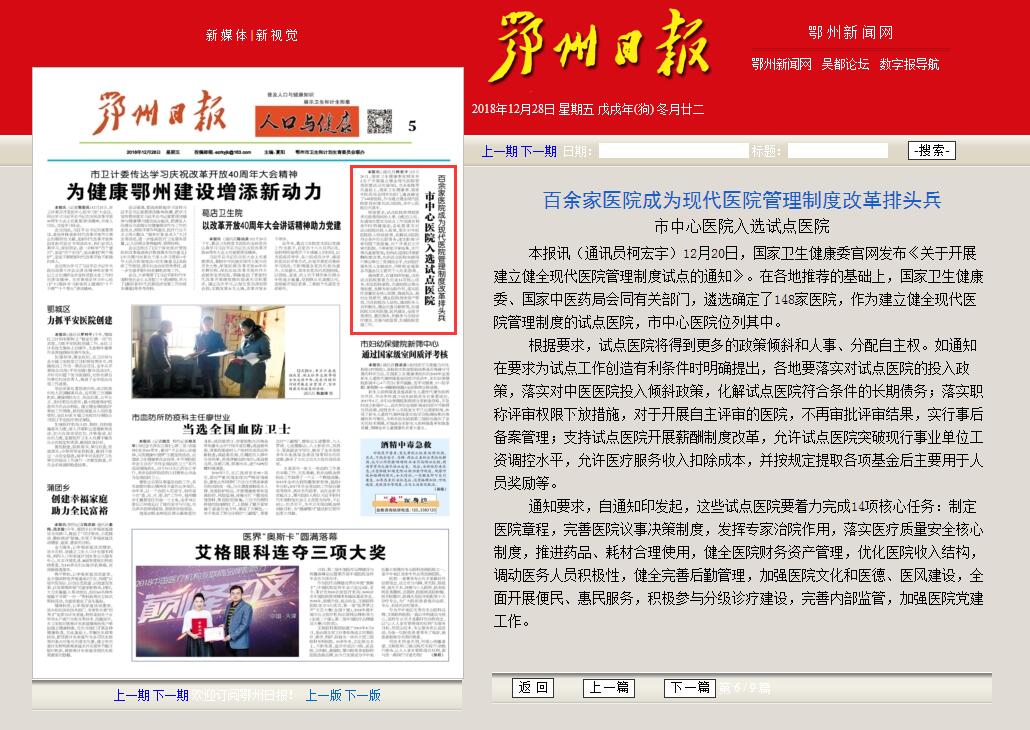Image resolution: width=1030 pixels, height=730 pixels.
Task: Open the 下一版 link
Action: pos(363,695)
